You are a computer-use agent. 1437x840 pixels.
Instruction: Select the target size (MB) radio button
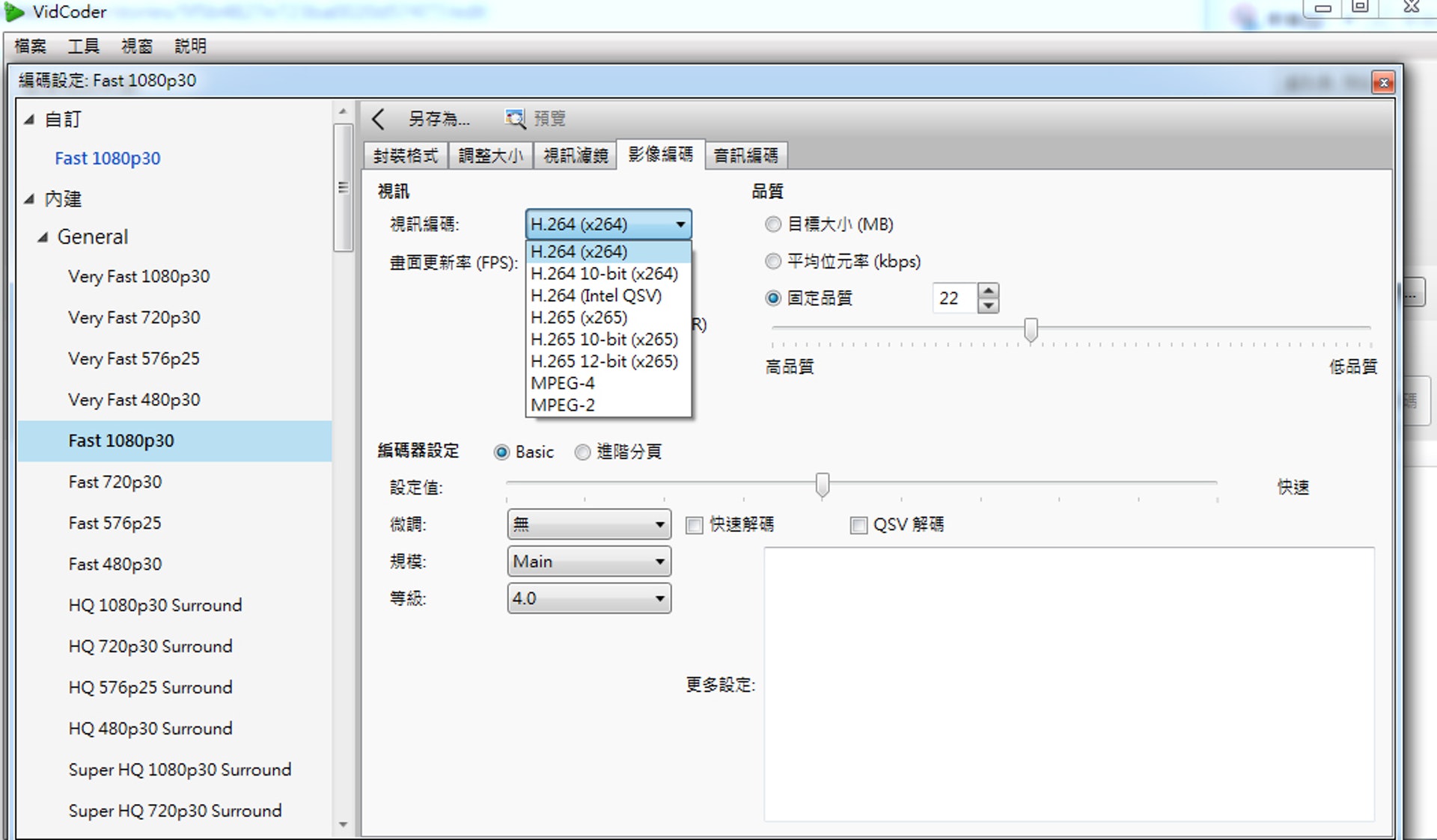tap(773, 224)
